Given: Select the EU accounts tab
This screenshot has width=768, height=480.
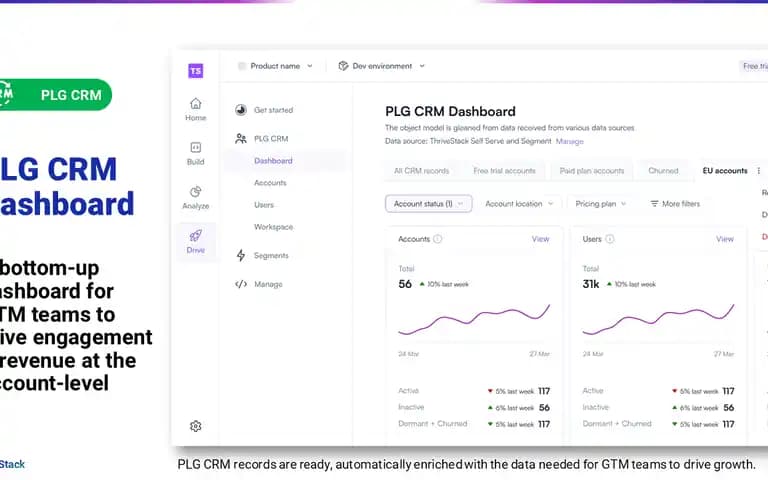Looking at the screenshot, I should pyautogui.click(x=725, y=171).
